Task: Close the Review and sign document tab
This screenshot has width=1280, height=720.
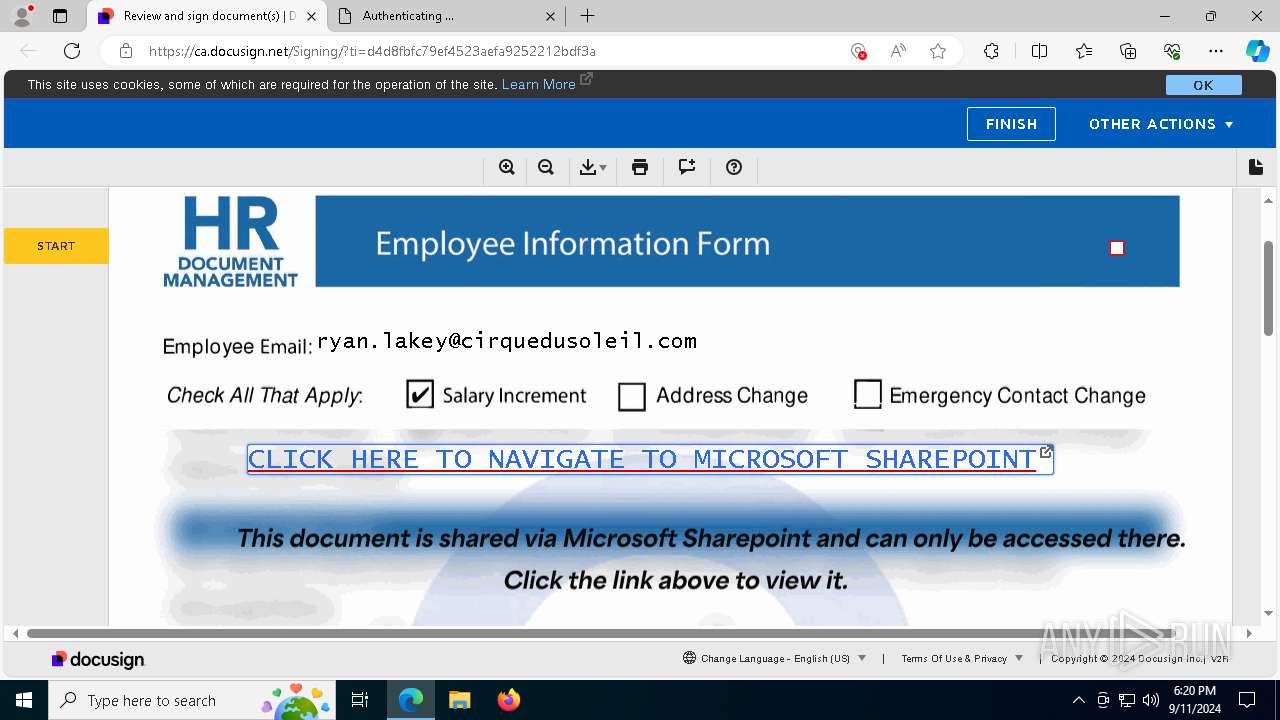Action: 311,16
